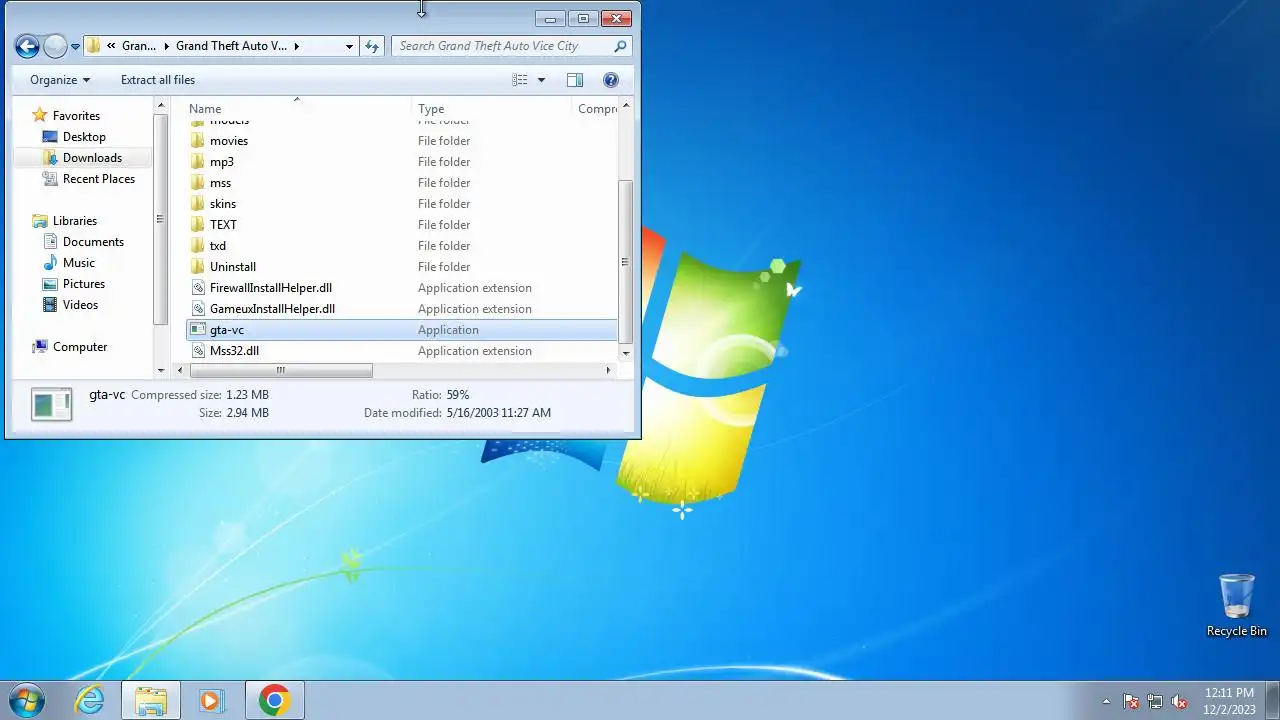Open the recent pages dropdown arrow
This screenshot has height=720, width=1280.
(x=75, y=47)
